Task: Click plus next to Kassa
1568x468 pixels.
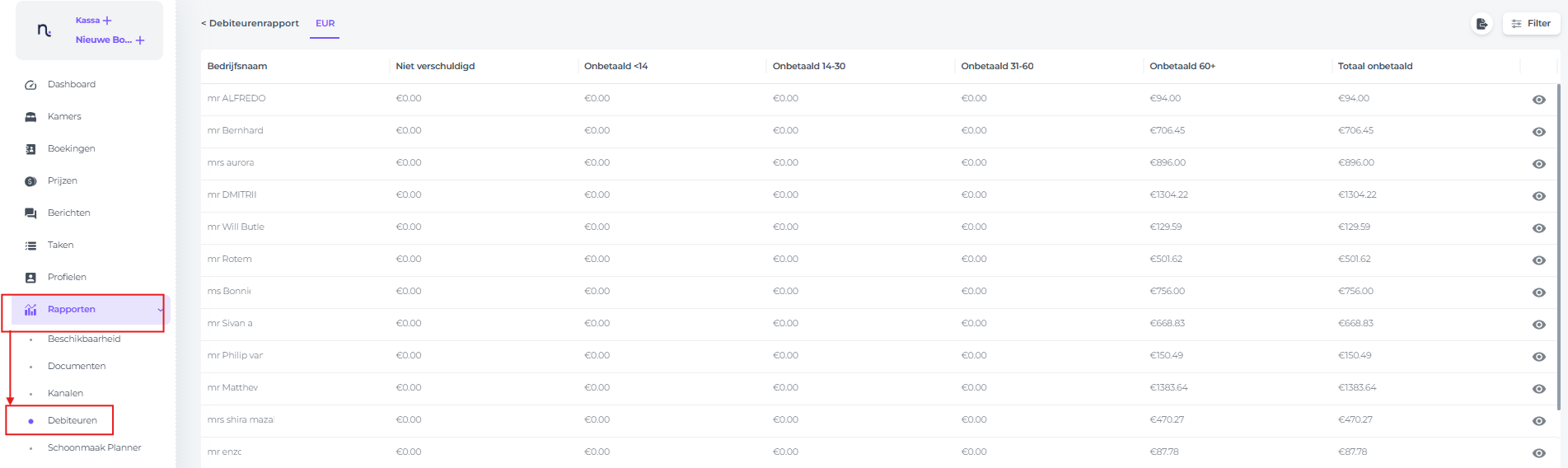Action: click(x=107, y=21)
